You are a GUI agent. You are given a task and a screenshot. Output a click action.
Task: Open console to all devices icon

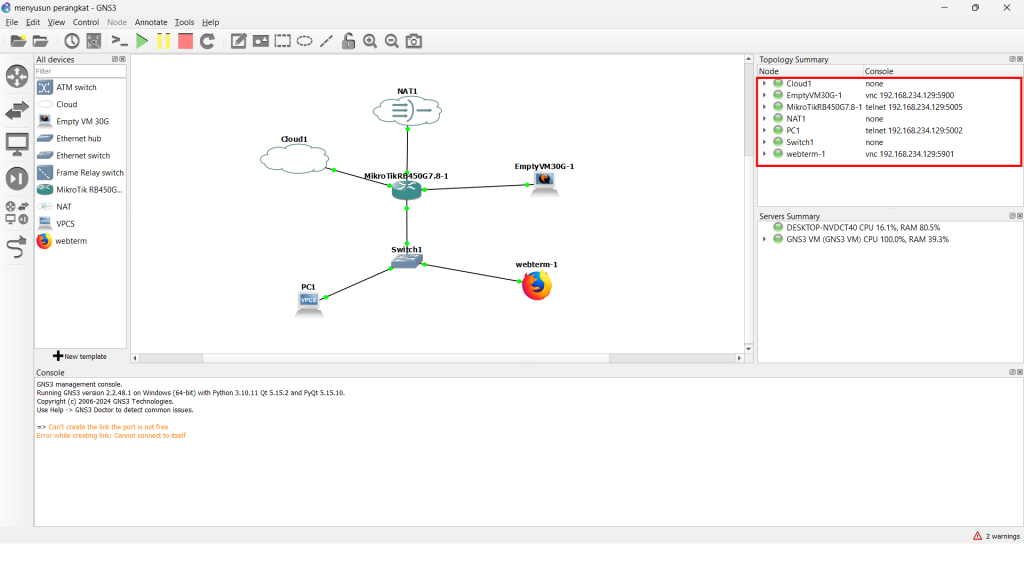pos(119,41)
